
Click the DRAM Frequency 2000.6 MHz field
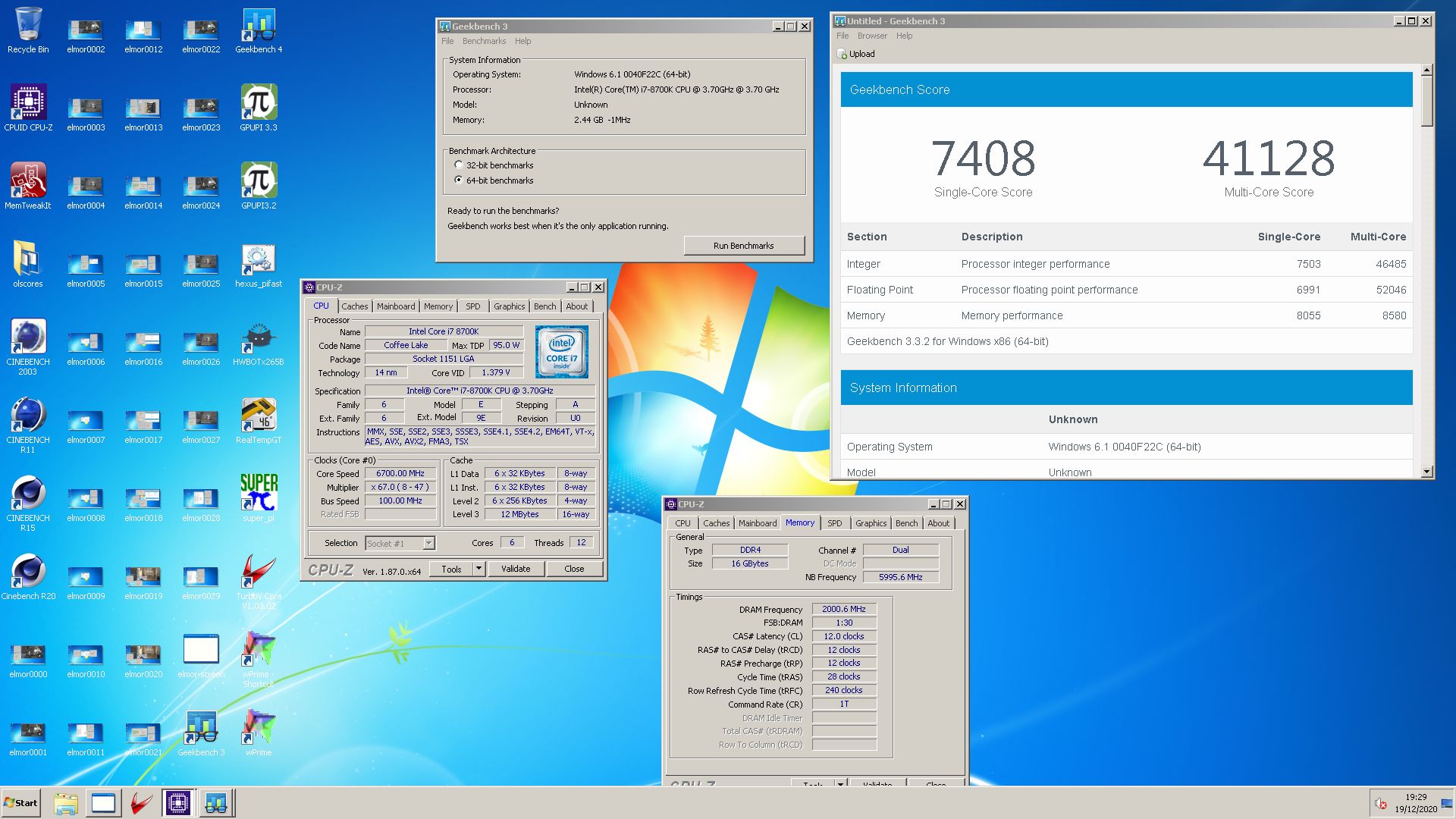point(844,609)
